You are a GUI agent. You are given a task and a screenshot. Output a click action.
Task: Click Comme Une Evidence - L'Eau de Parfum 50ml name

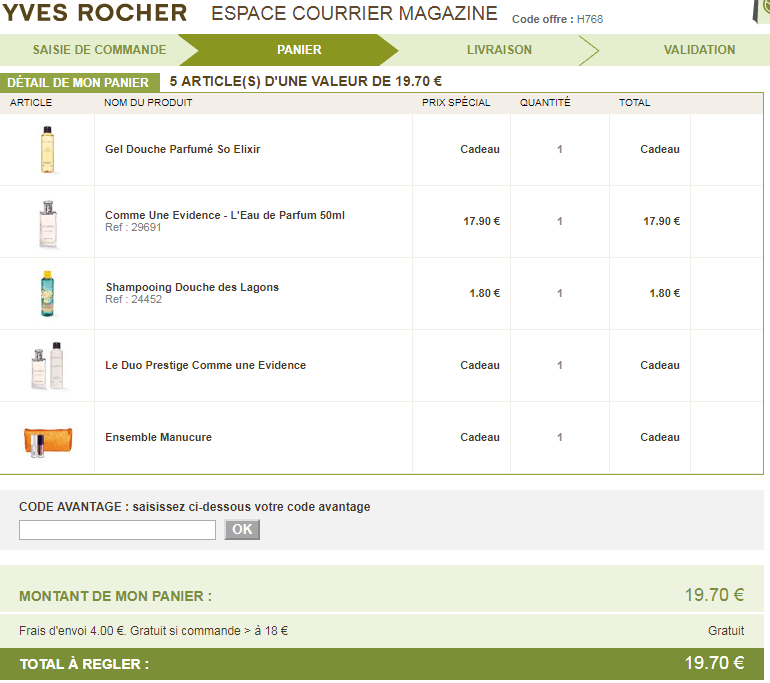[x=225, y=215]
